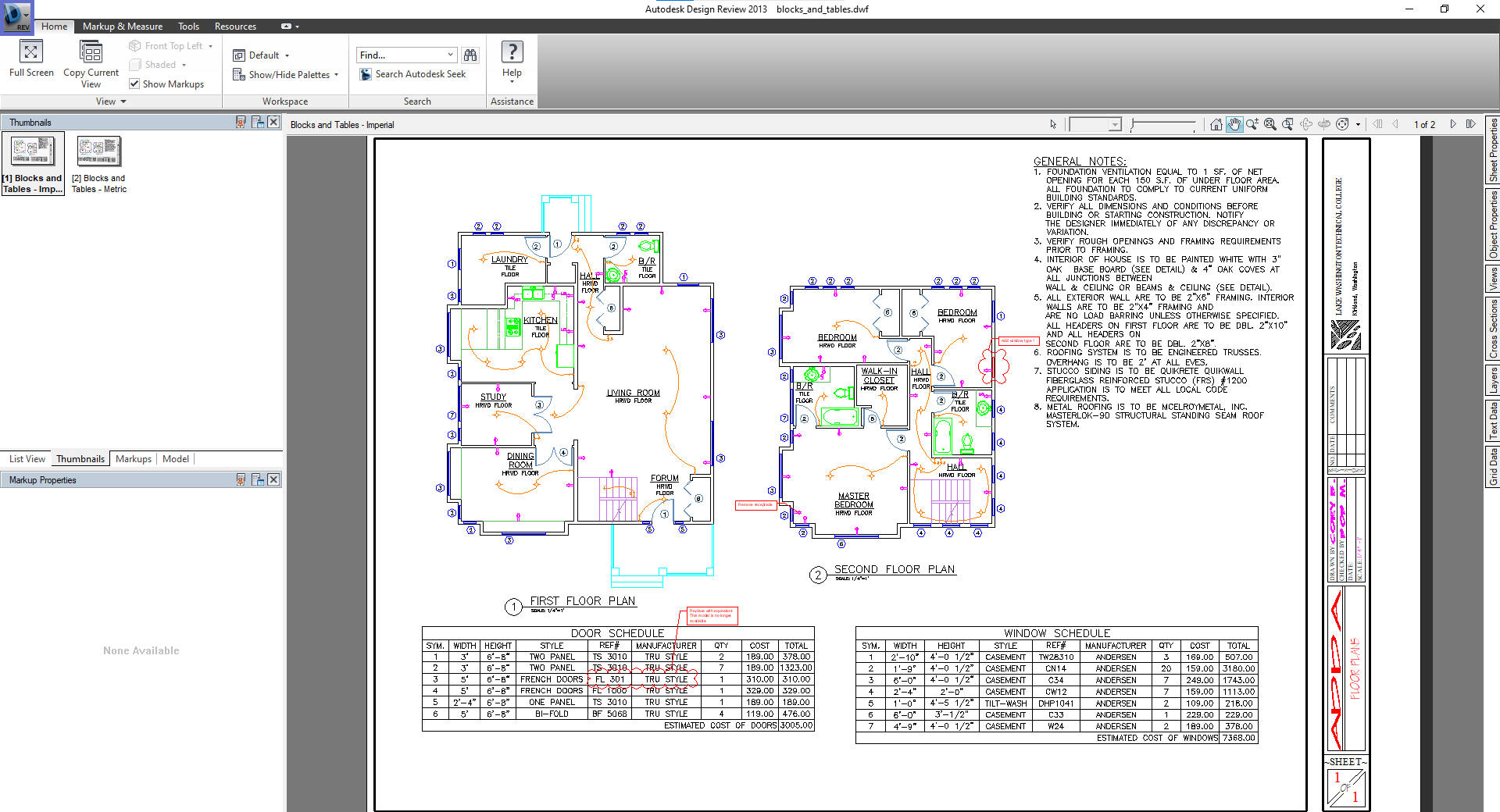Expand the View panel arrow
This screenshot has width=1500, height=812.
click(x=123, y=101)
